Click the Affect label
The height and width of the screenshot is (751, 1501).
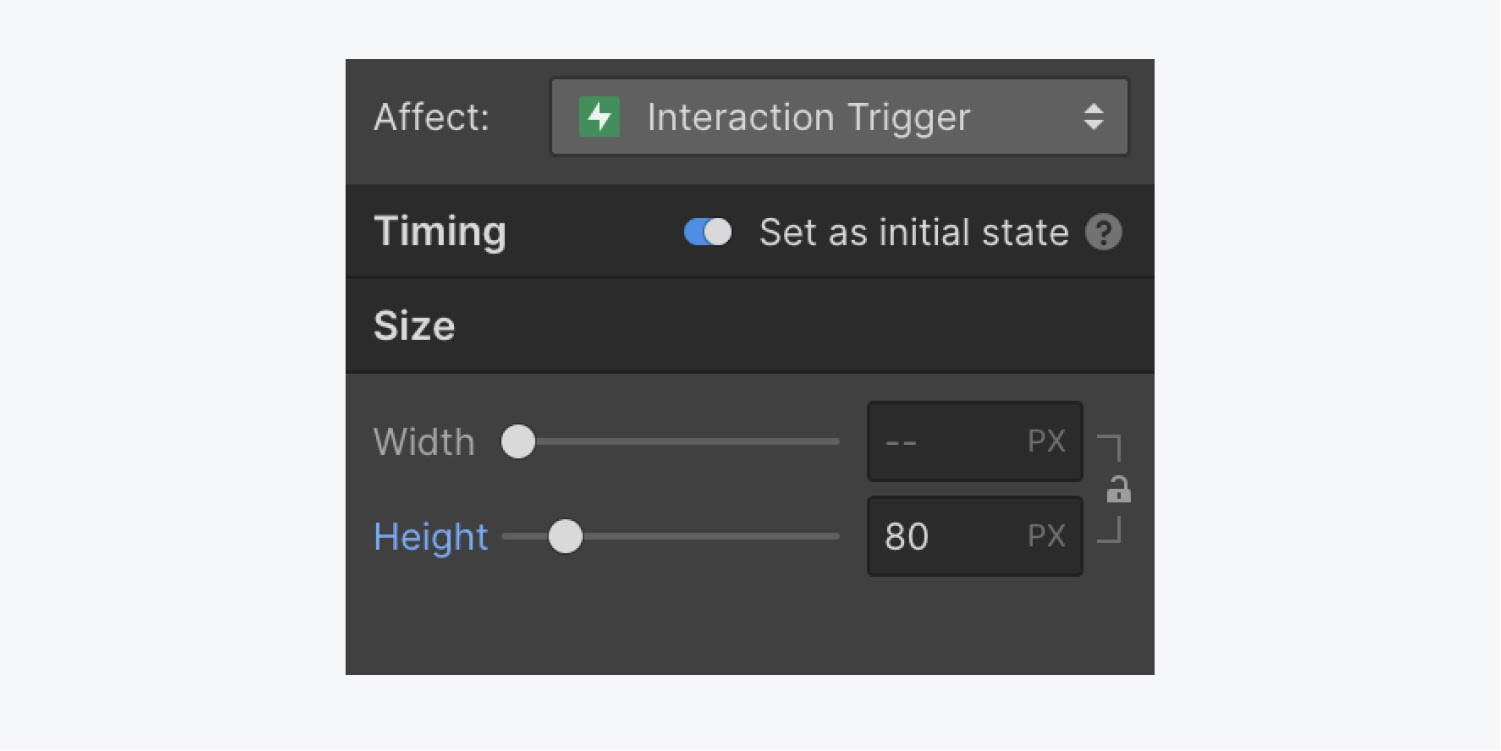432,118
